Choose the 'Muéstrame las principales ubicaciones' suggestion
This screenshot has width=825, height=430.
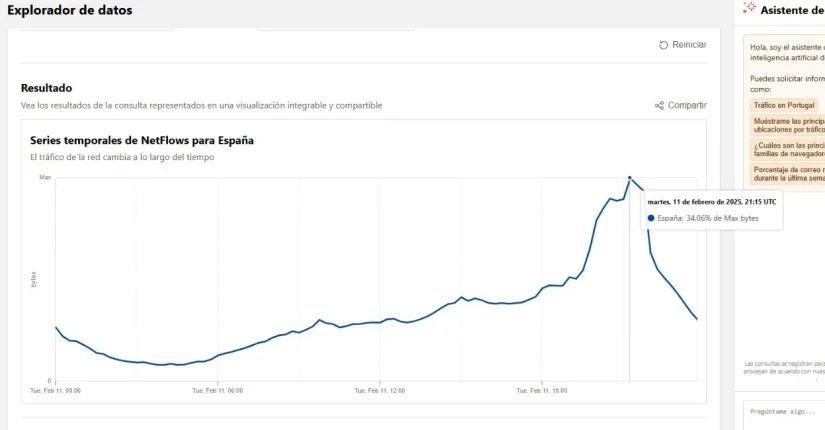click(788, 124)
